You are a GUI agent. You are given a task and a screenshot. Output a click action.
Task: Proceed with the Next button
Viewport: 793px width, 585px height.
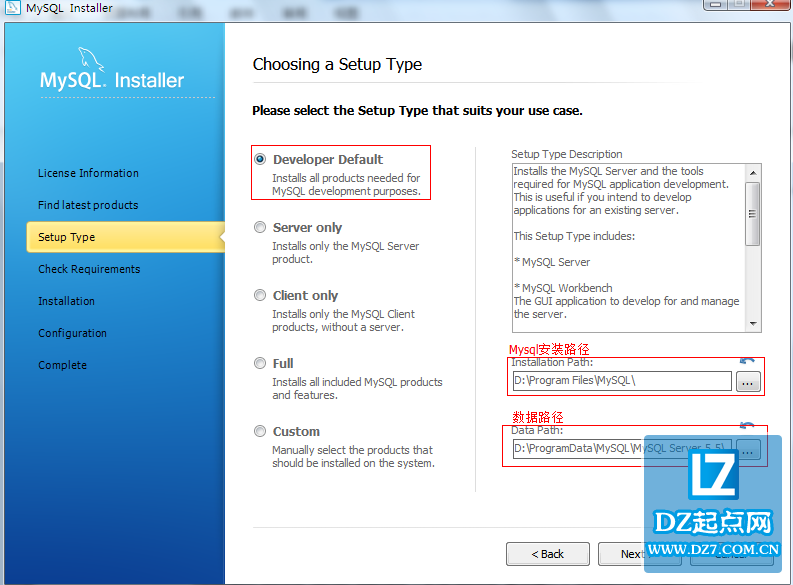(x=640, y=554)
